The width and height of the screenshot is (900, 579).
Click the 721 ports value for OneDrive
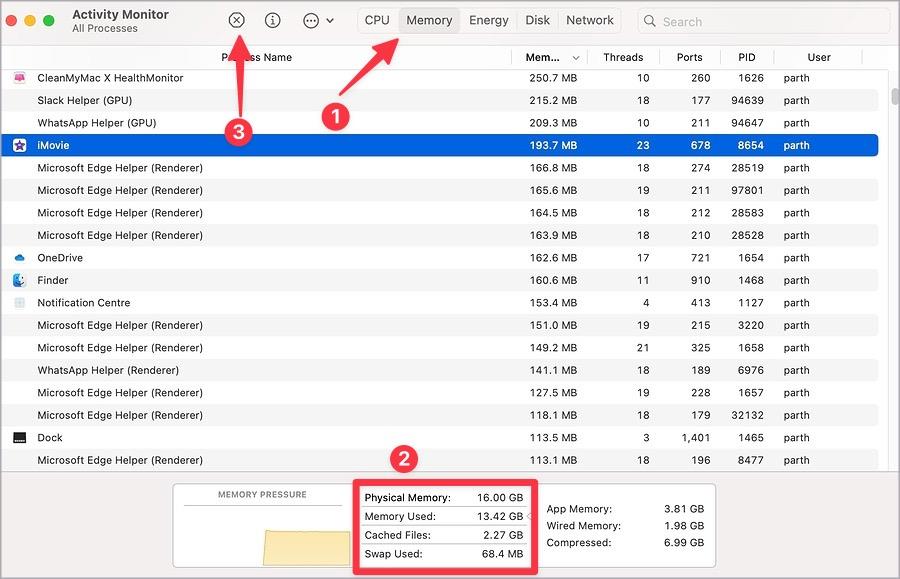(700, 258)
